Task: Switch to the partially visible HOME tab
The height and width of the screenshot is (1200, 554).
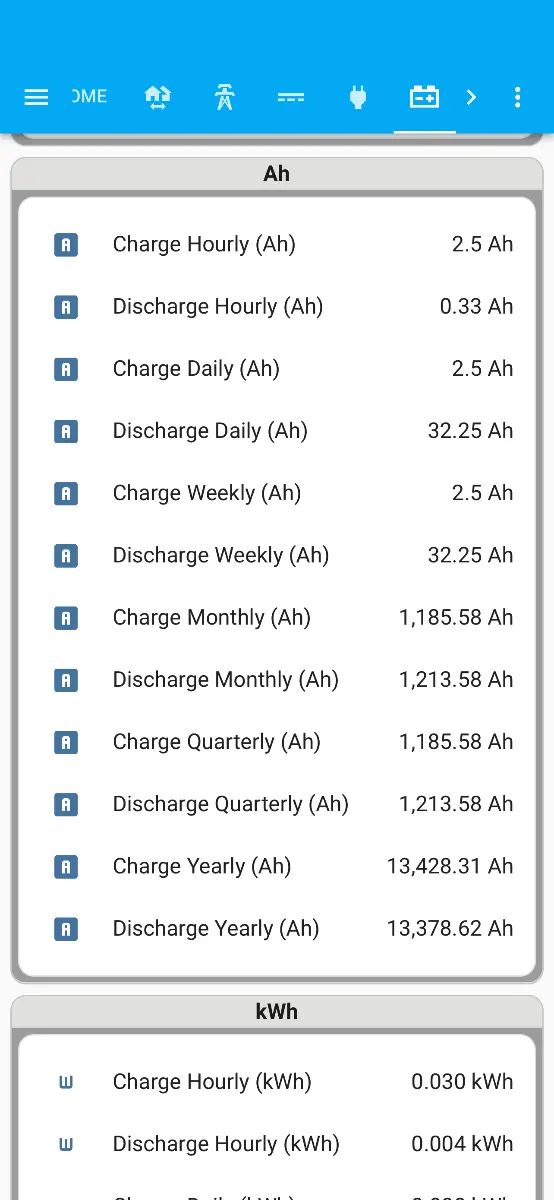Action: pos(89,97)
